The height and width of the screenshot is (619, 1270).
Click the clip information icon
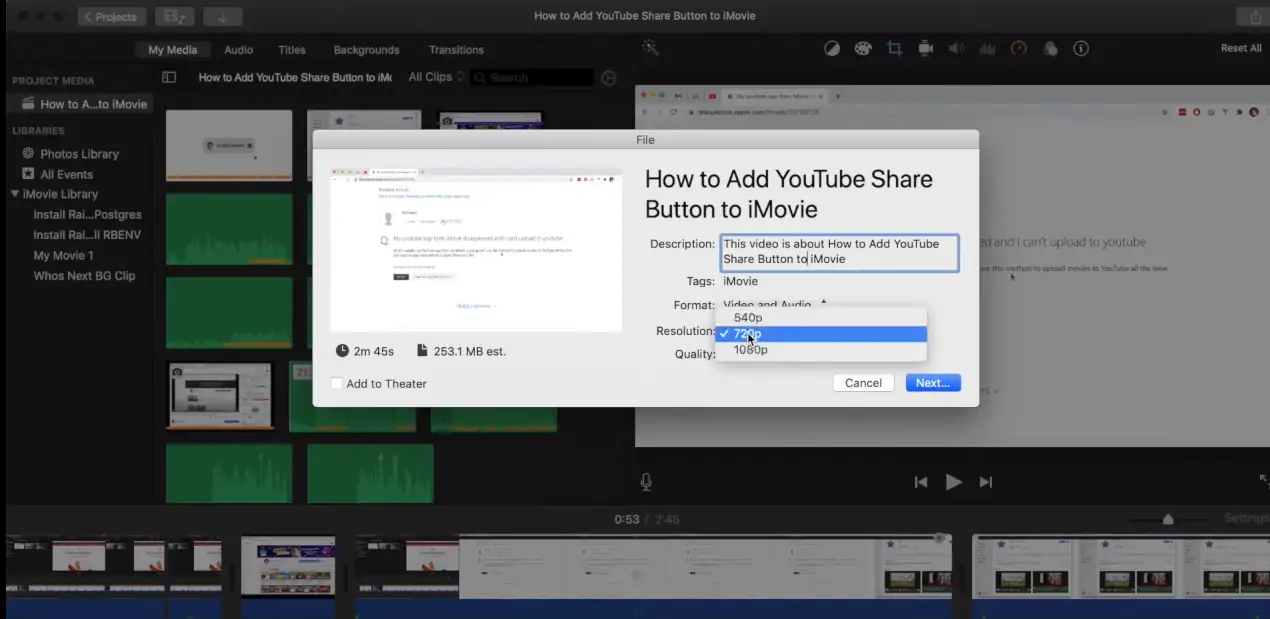click(x=1081, y=48)
